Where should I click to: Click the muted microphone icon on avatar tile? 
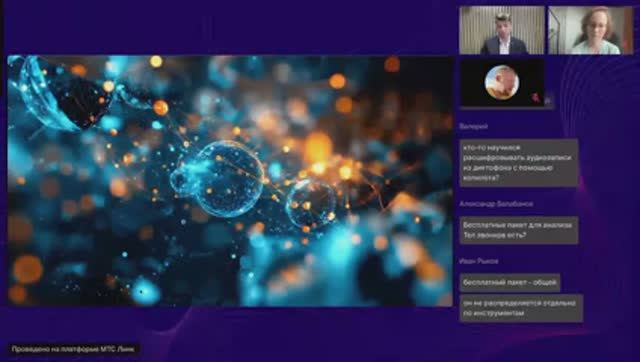[x=535, y=97]
